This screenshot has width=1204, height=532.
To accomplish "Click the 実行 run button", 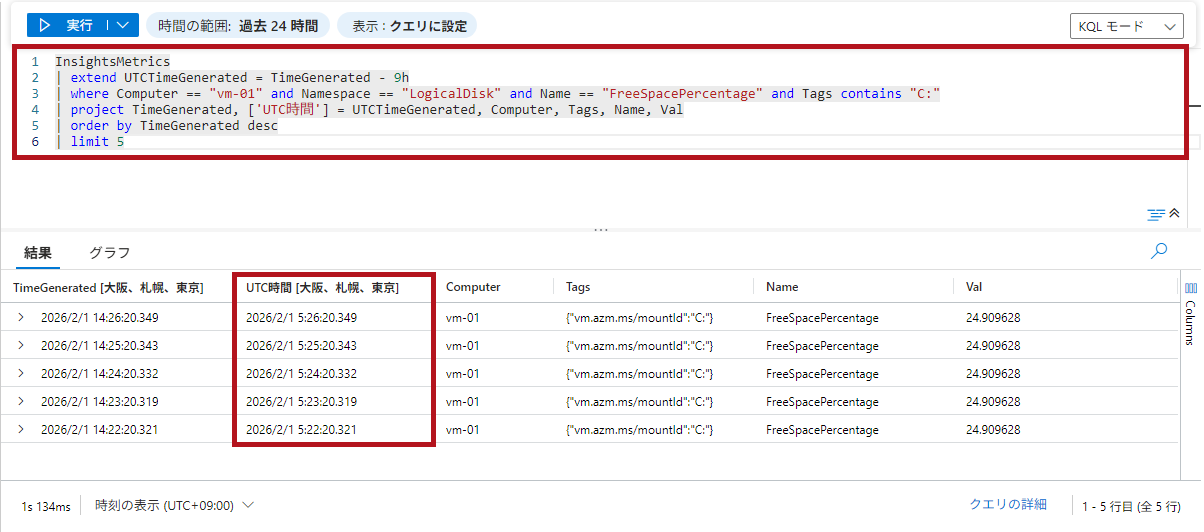I will coord(66,25).
